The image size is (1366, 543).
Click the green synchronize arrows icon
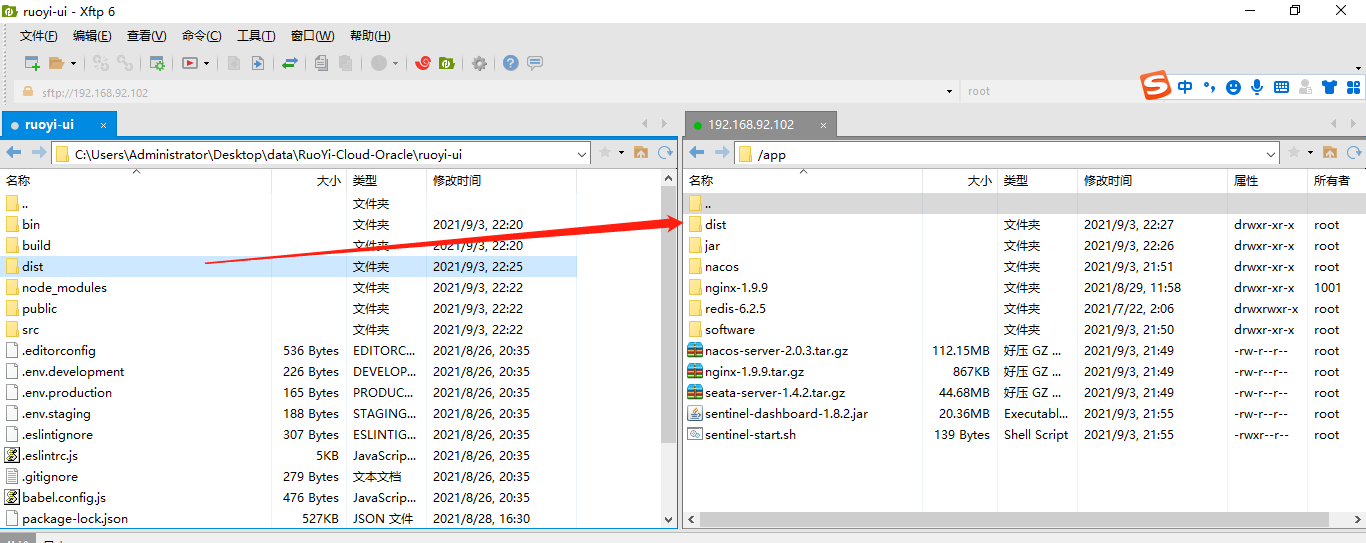pyautogui.click(x=289, y=63)
